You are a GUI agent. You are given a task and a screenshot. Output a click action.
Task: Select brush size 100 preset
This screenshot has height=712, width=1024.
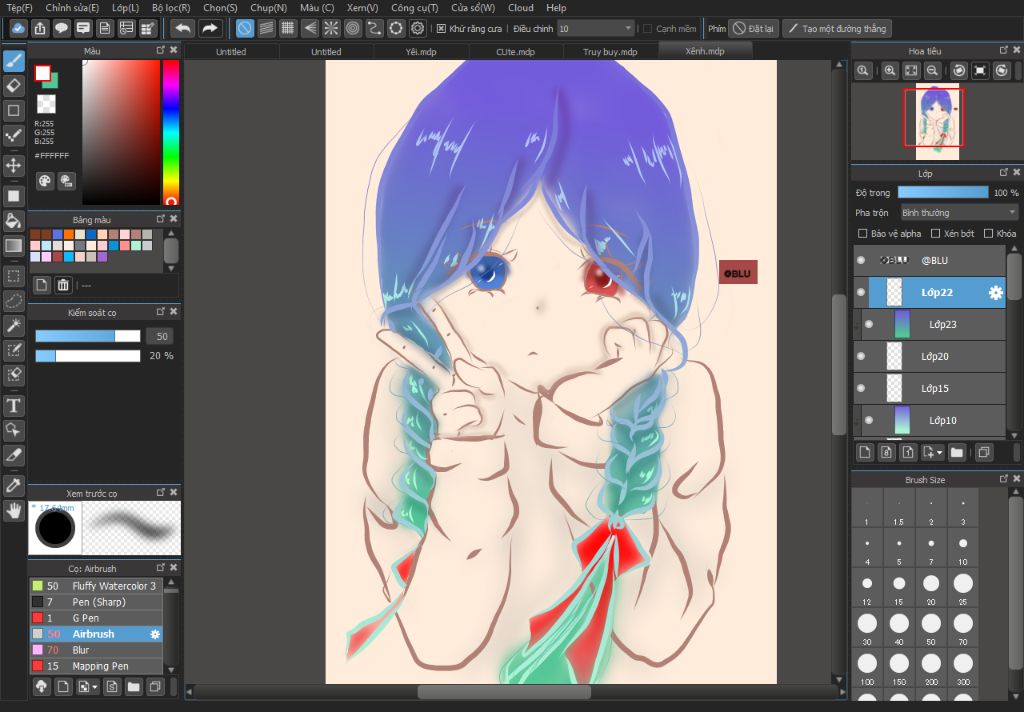click(x=867, y=668)
